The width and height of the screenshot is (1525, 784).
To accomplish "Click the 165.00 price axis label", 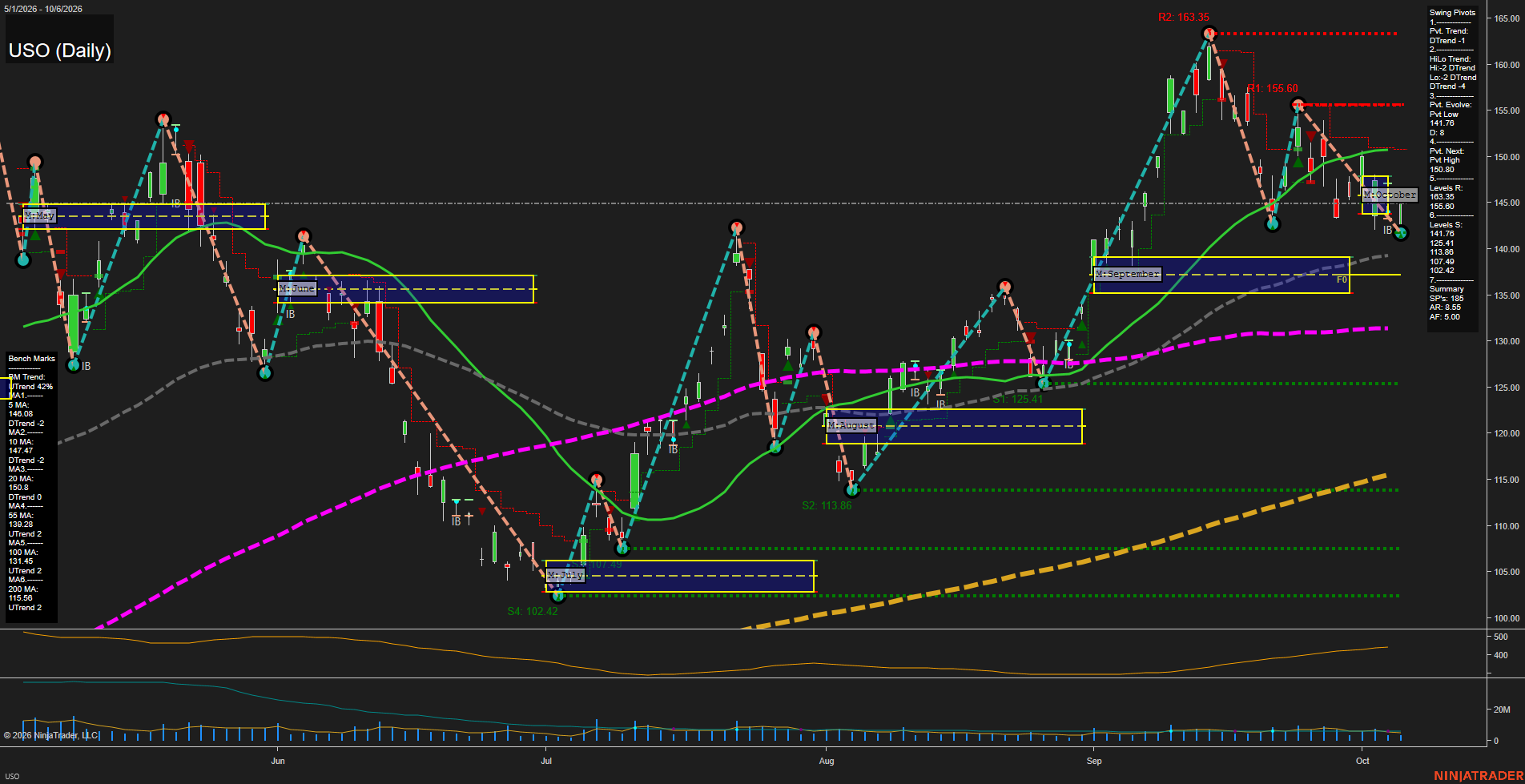I will pyautogui.click(x=1507, y=18).
